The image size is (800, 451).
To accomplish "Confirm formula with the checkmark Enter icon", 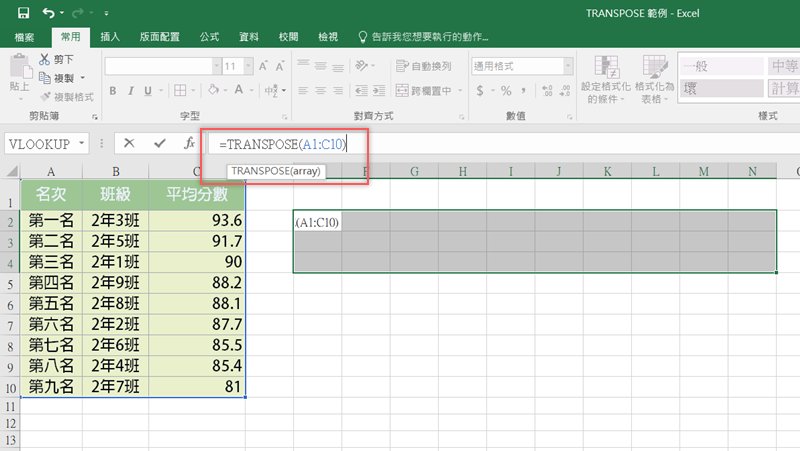I will (x=159, y=143).
